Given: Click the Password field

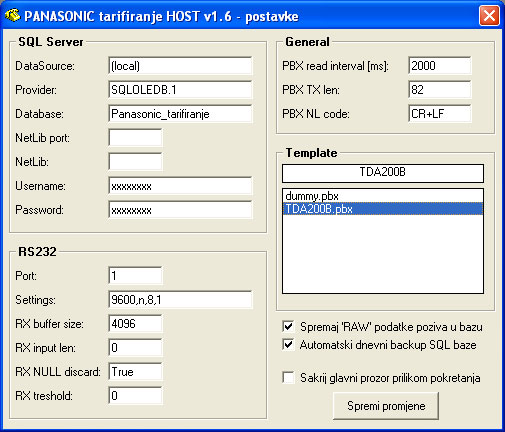Looking at the screenshot, I should (x=180, y=210).
